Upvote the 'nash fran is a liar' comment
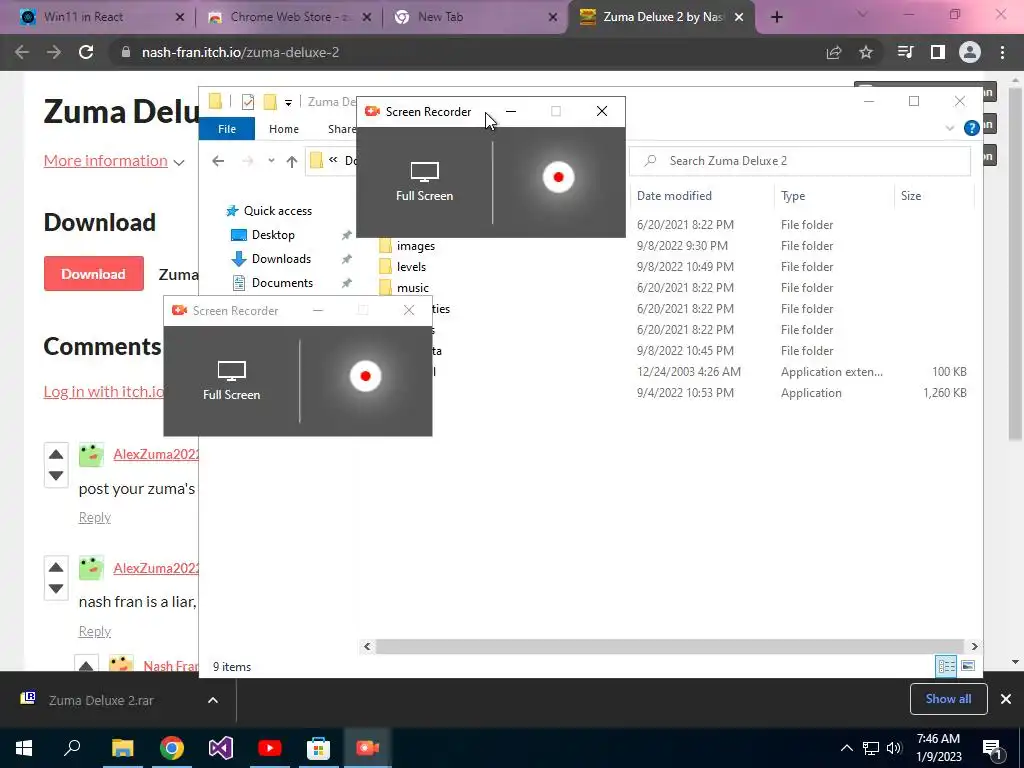The height and width of the screenshot is (768, 1024). click(x=56, y=567)
